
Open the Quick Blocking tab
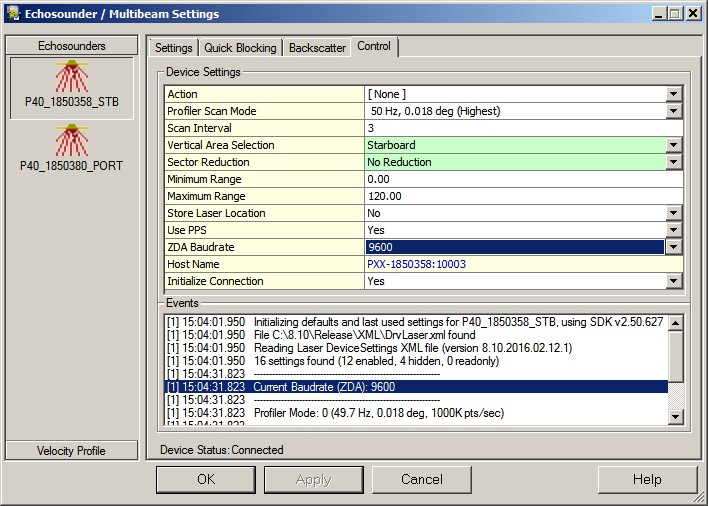[241, 48]
